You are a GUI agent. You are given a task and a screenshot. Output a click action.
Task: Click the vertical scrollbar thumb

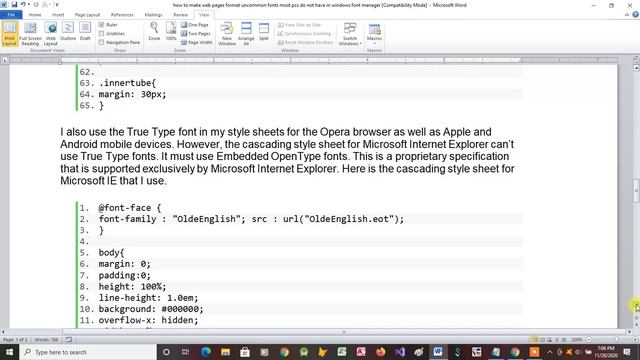(x=636, y=190)
